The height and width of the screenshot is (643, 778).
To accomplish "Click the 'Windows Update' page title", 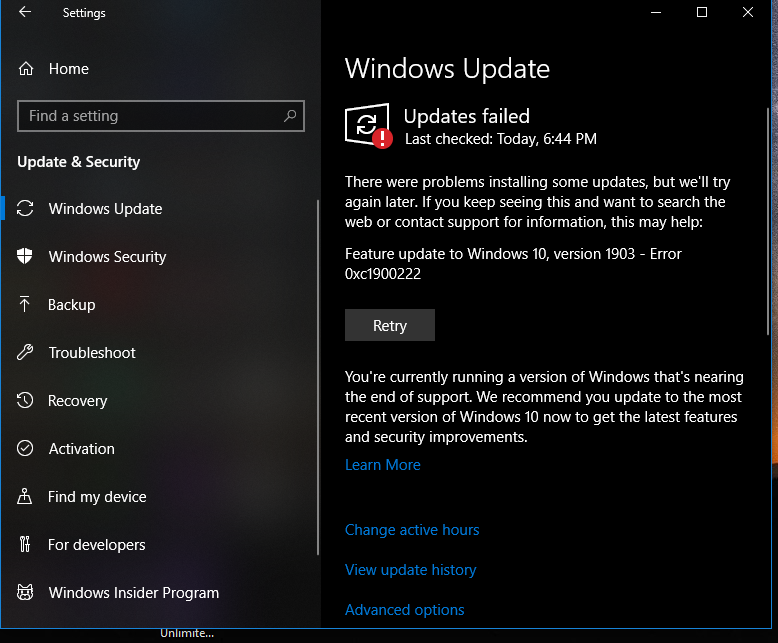I will 447,68.
